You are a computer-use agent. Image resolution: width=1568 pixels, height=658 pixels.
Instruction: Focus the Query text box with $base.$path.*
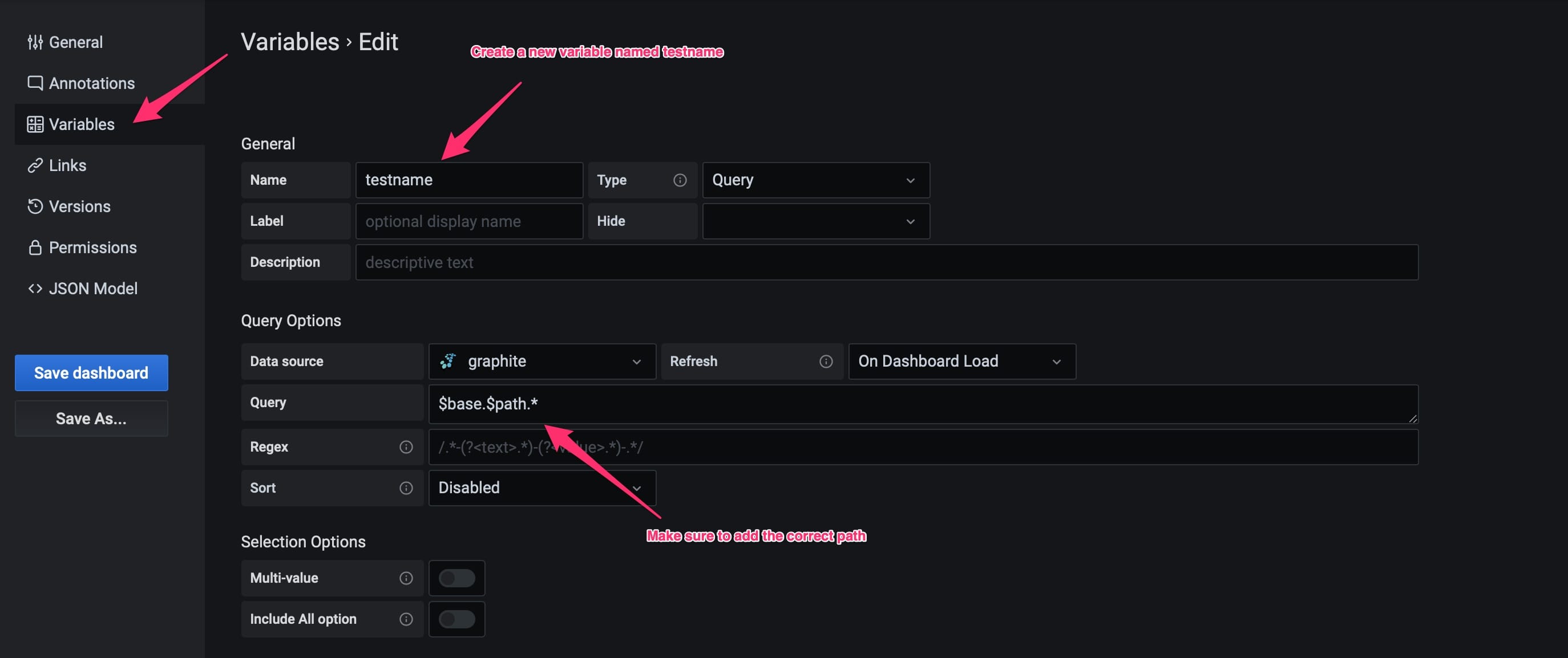[922, 404]
